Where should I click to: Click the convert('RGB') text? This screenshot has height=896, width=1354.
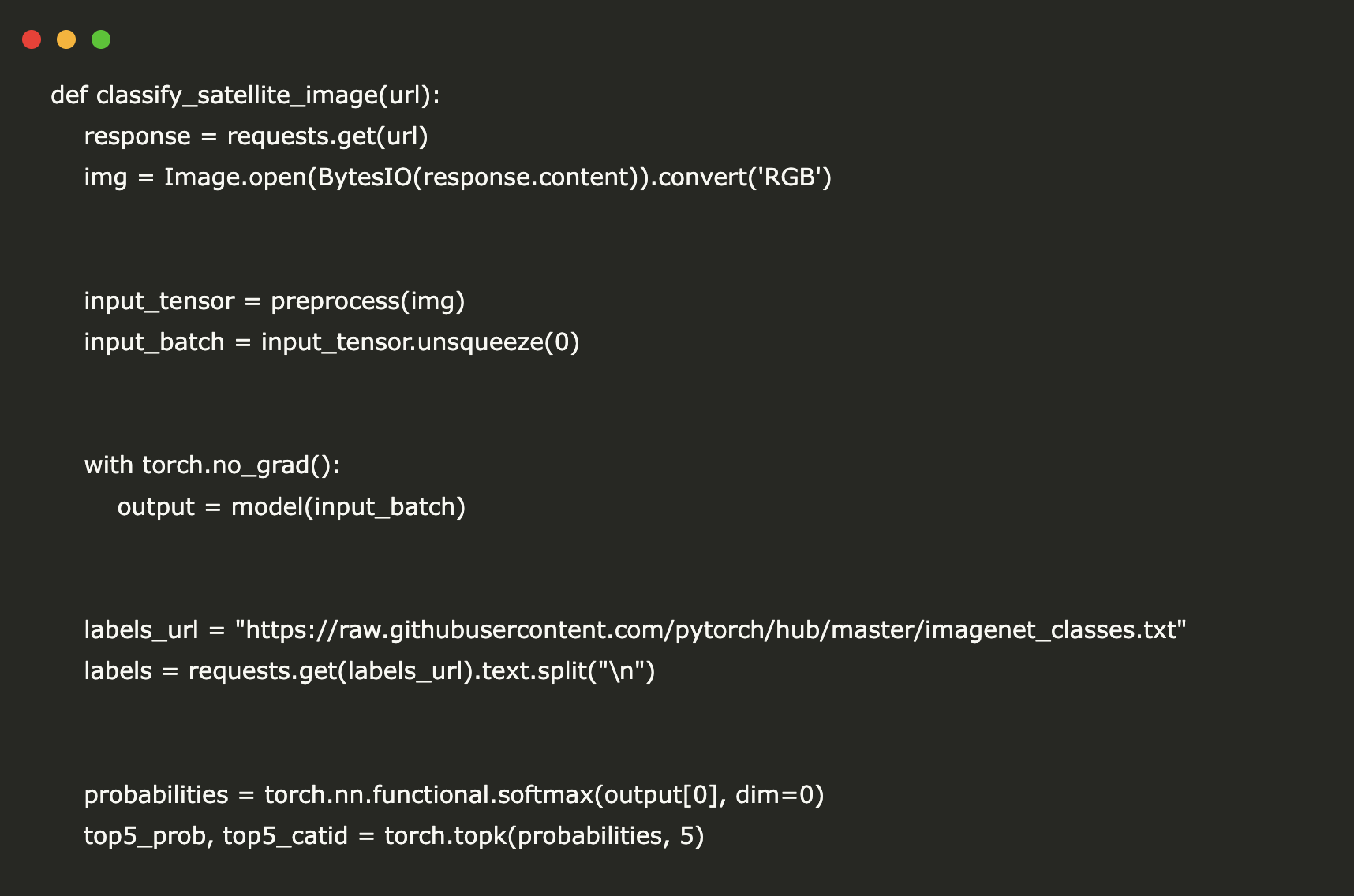(745, 177)
